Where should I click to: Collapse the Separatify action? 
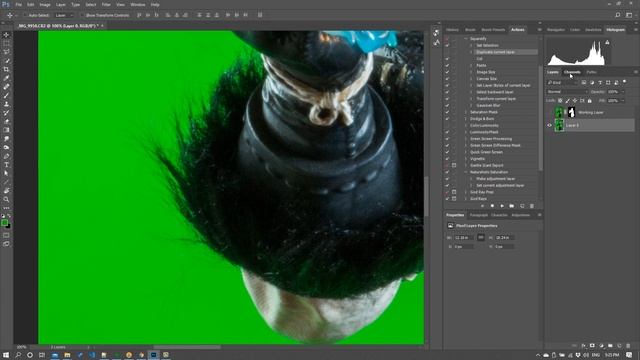pyautogui.click(x=466, y=39)
